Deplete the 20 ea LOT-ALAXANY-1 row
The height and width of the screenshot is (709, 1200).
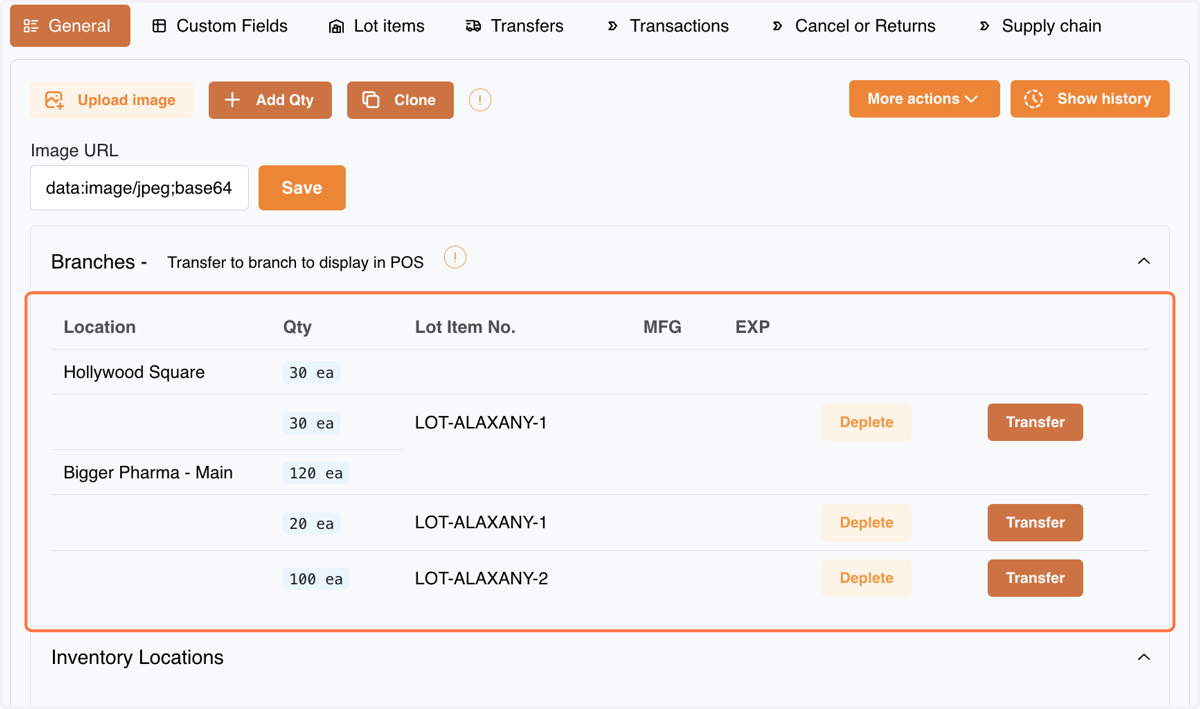(x=866, y=522)
